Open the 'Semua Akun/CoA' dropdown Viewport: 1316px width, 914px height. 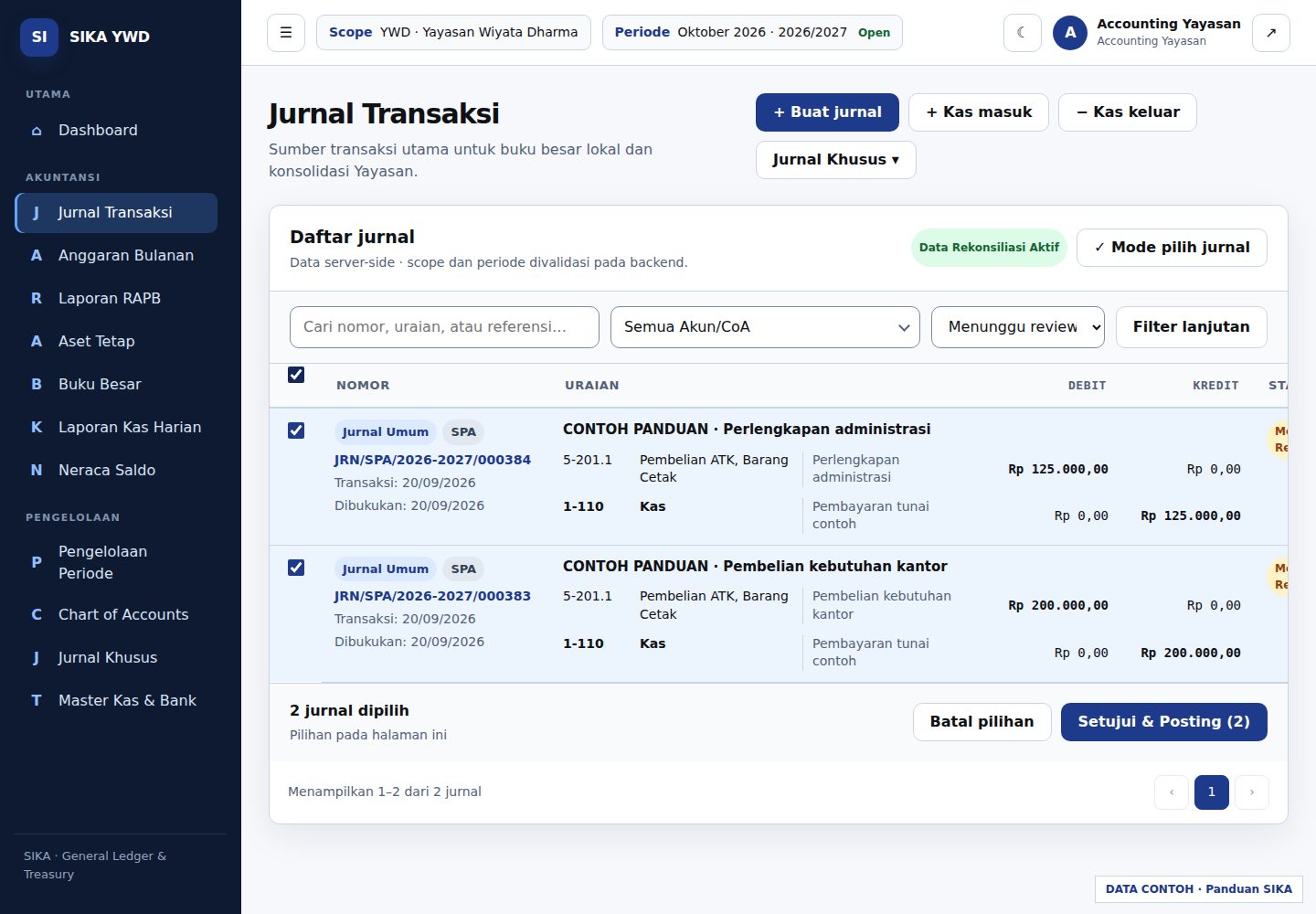pyautogui.click(x=765, y=327)
